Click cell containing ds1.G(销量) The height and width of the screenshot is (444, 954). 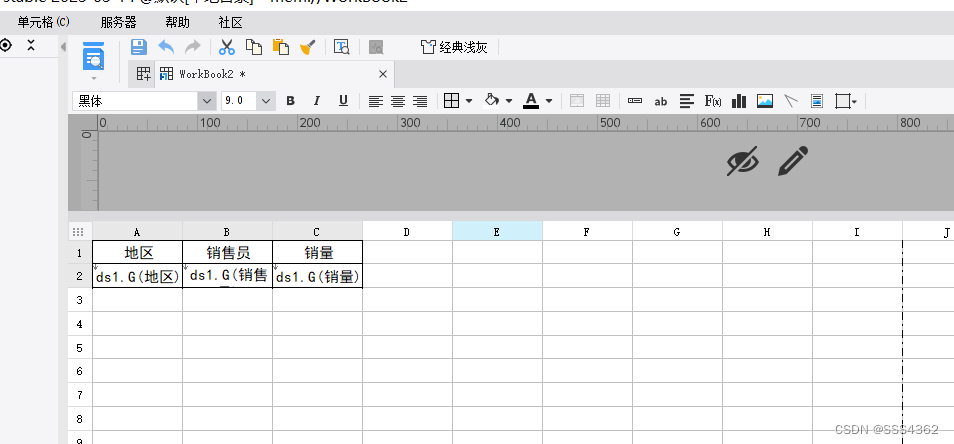[318, 276]
